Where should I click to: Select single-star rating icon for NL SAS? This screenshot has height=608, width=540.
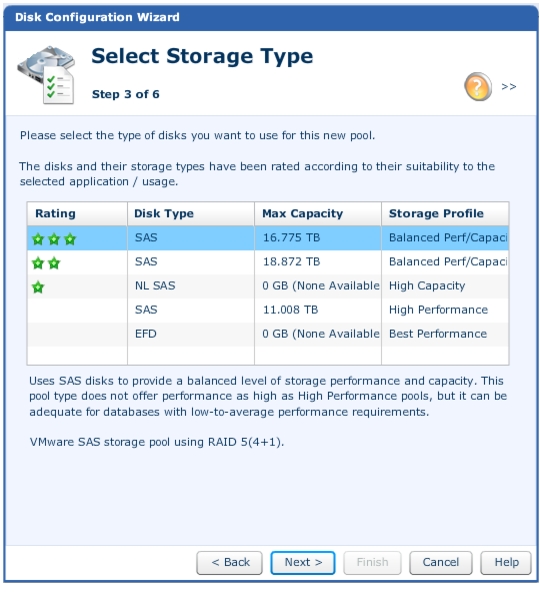coord(38,287)
